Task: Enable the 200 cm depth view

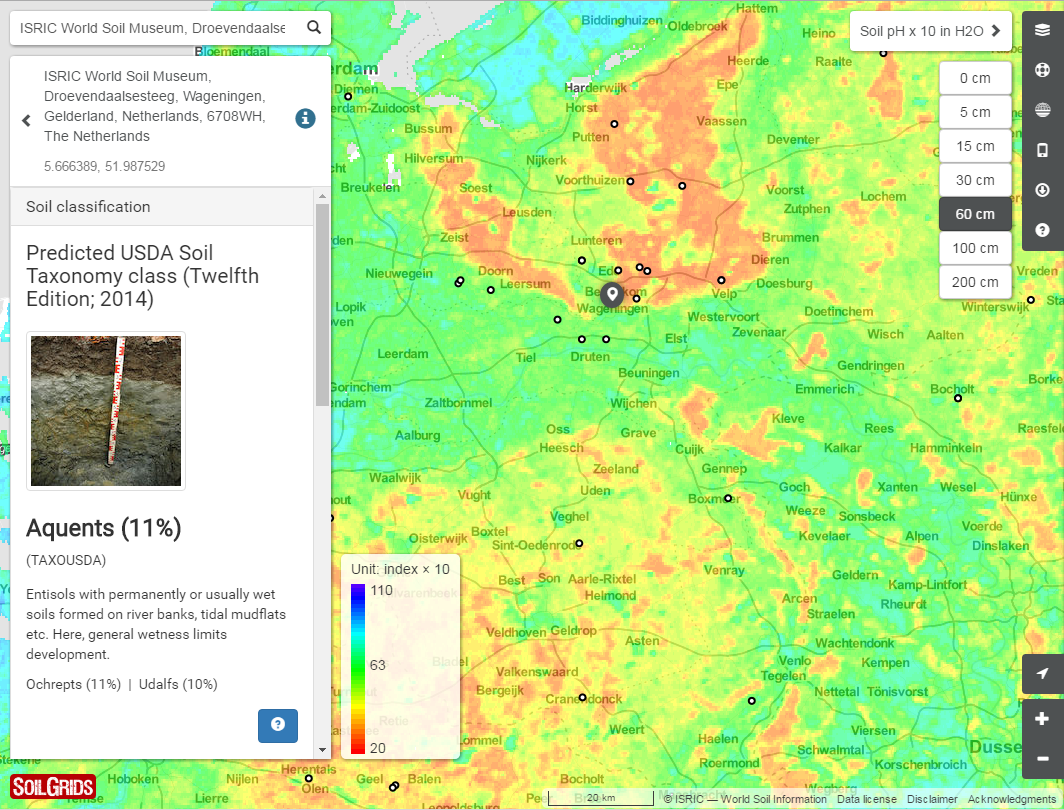Action: click(x=975, y=281)
